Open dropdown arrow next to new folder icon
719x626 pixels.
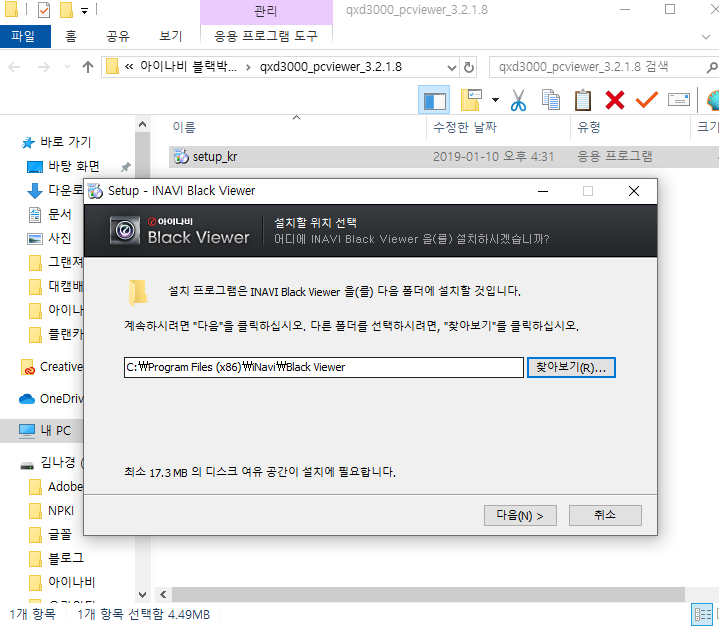(x=495, y=100)
